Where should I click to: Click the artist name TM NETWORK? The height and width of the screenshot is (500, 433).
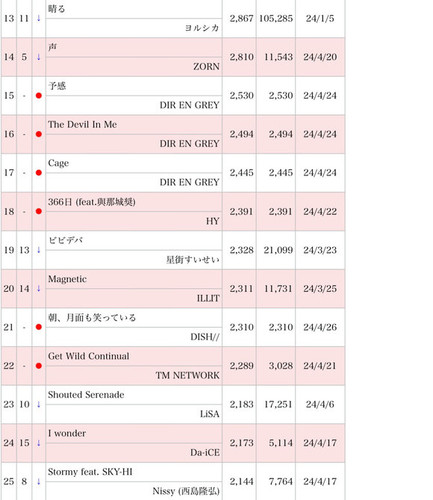(x=187, y=375)
